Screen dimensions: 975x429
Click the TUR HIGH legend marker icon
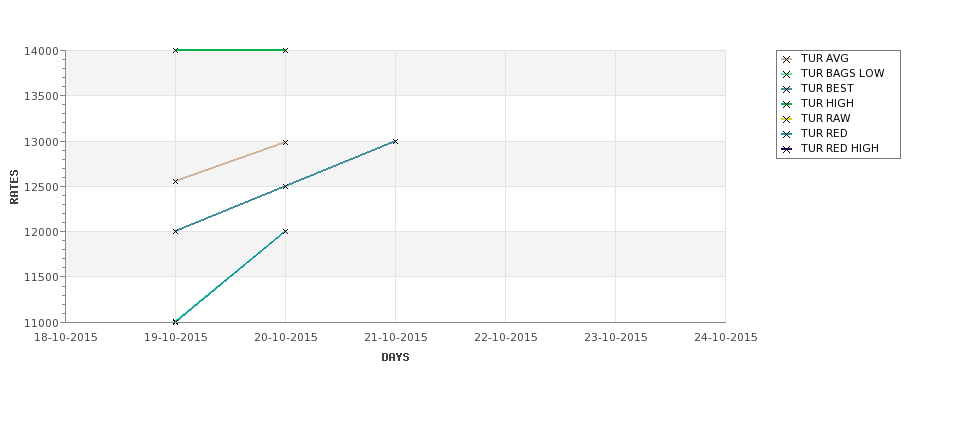click(x=787, y=104)
